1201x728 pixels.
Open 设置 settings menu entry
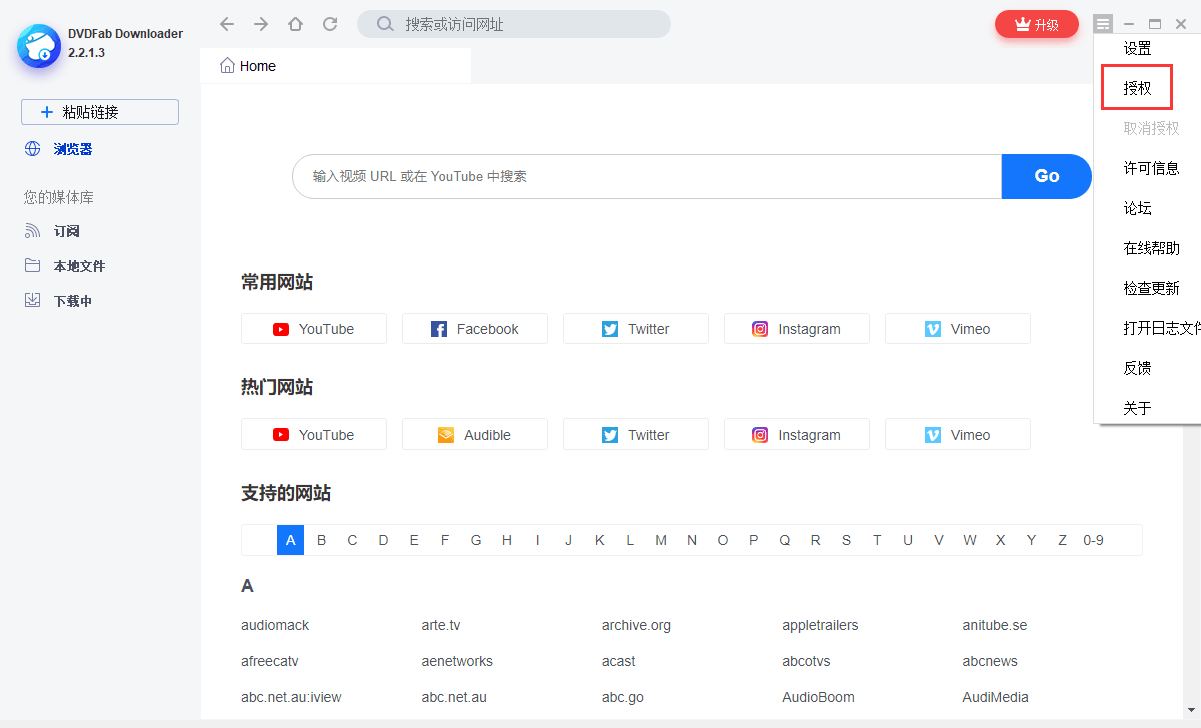click(x=1137, y=48)
